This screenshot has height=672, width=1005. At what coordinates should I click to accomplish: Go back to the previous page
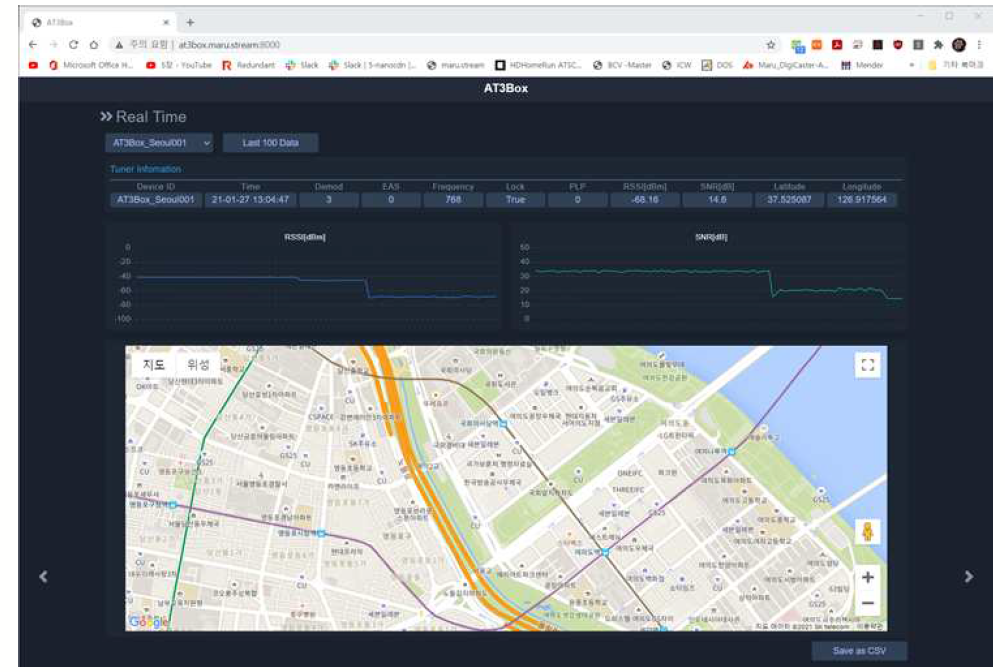point(33,45)
